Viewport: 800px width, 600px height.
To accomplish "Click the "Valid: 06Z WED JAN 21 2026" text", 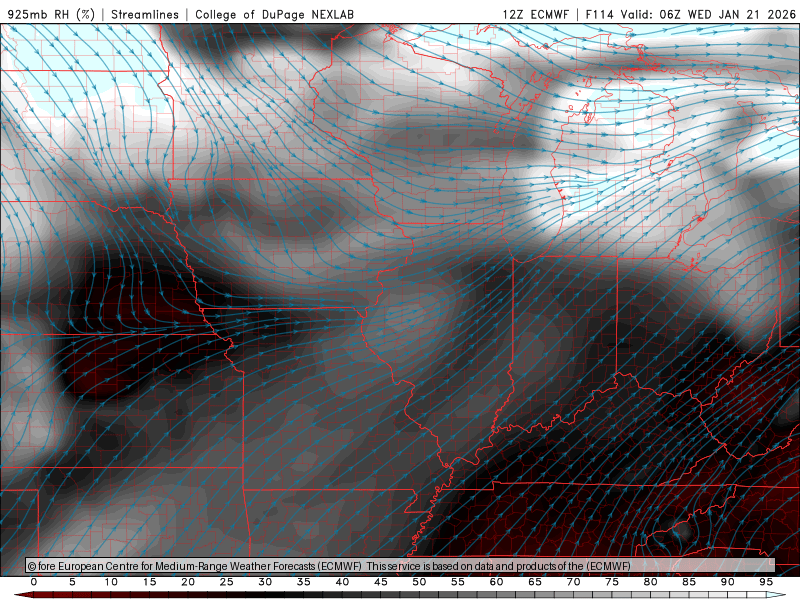I will click(708, 14).
